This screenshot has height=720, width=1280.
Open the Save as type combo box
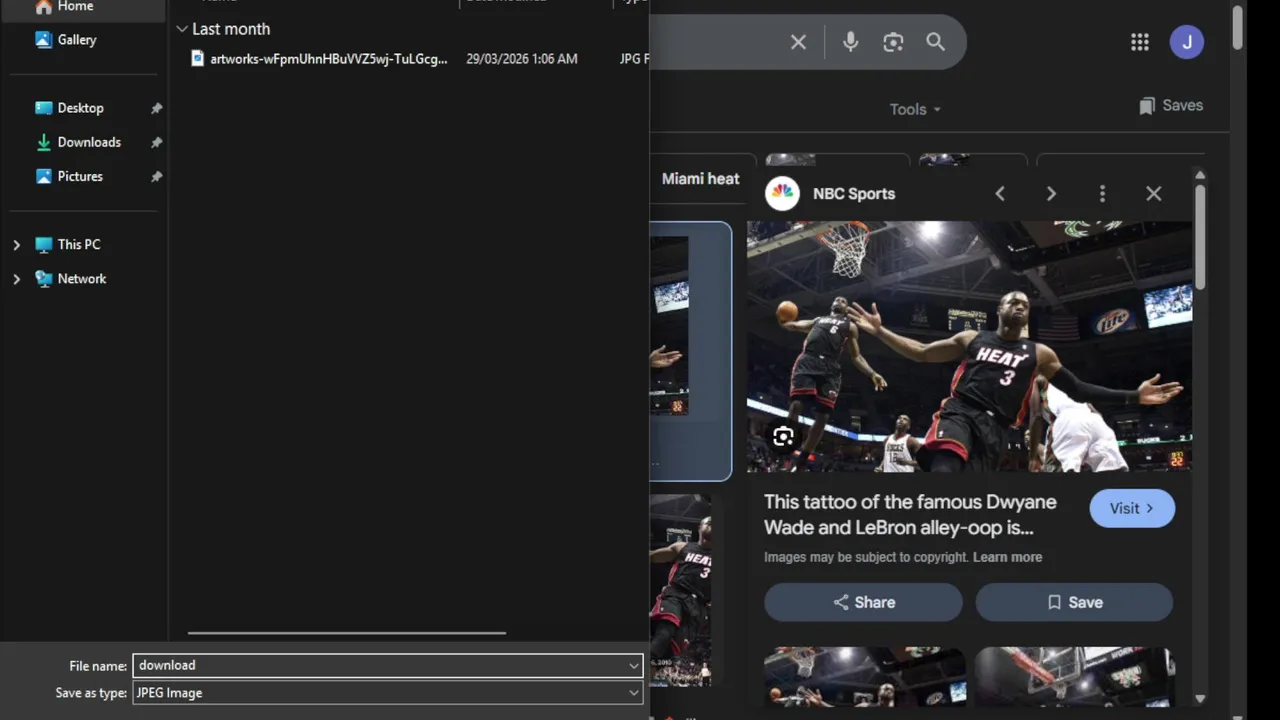pos(388,693)
